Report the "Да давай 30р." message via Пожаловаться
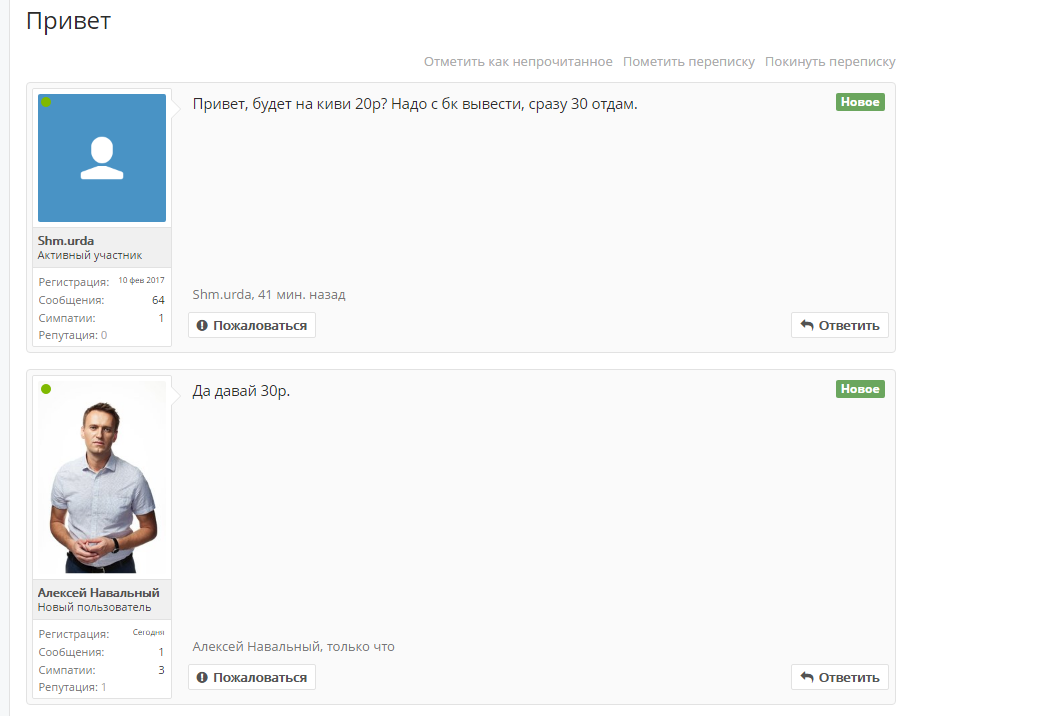 click(x=252, y=677)
